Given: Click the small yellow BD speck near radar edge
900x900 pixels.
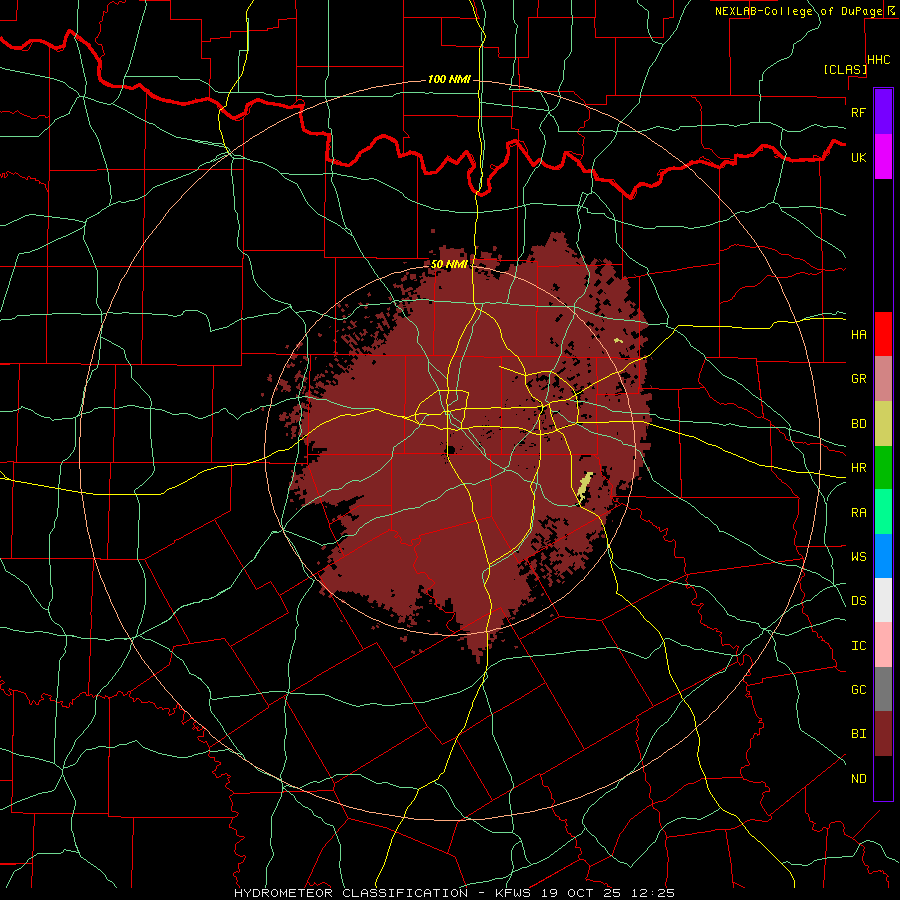Looking at the screenshot, I should coord(618,340).
